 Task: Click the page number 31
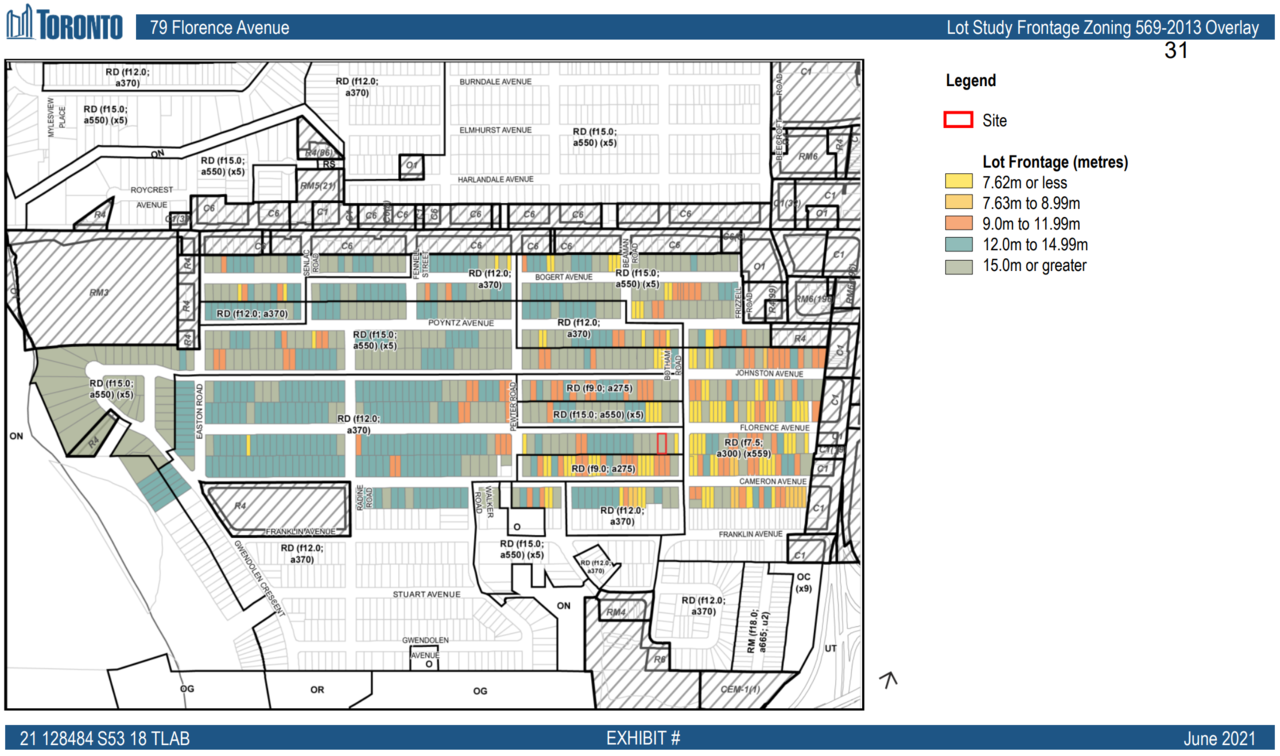[x=1176, y=51]
